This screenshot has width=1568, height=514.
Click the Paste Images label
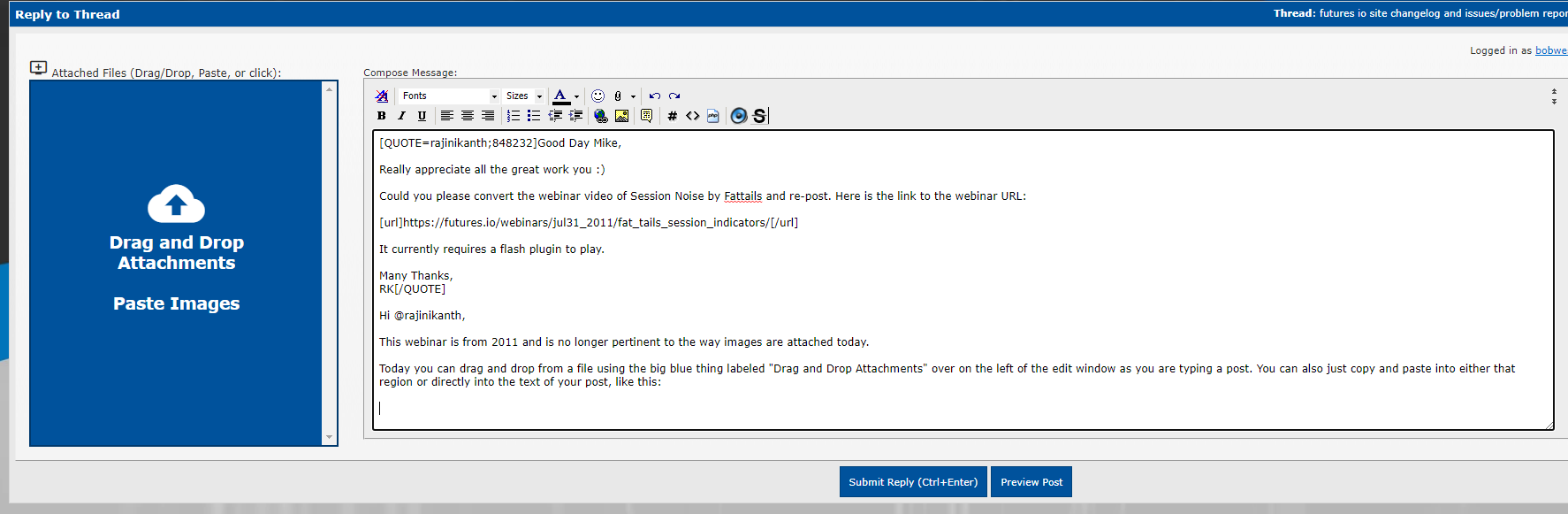tap(176, 303)
